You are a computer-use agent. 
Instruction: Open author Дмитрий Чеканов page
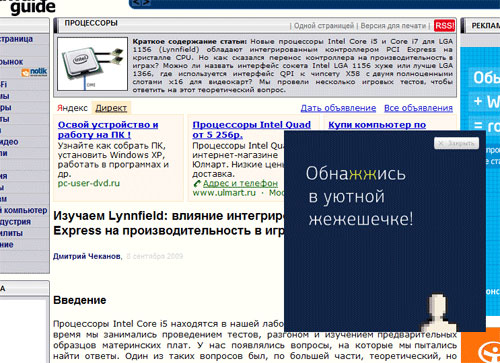click(87, 256)
